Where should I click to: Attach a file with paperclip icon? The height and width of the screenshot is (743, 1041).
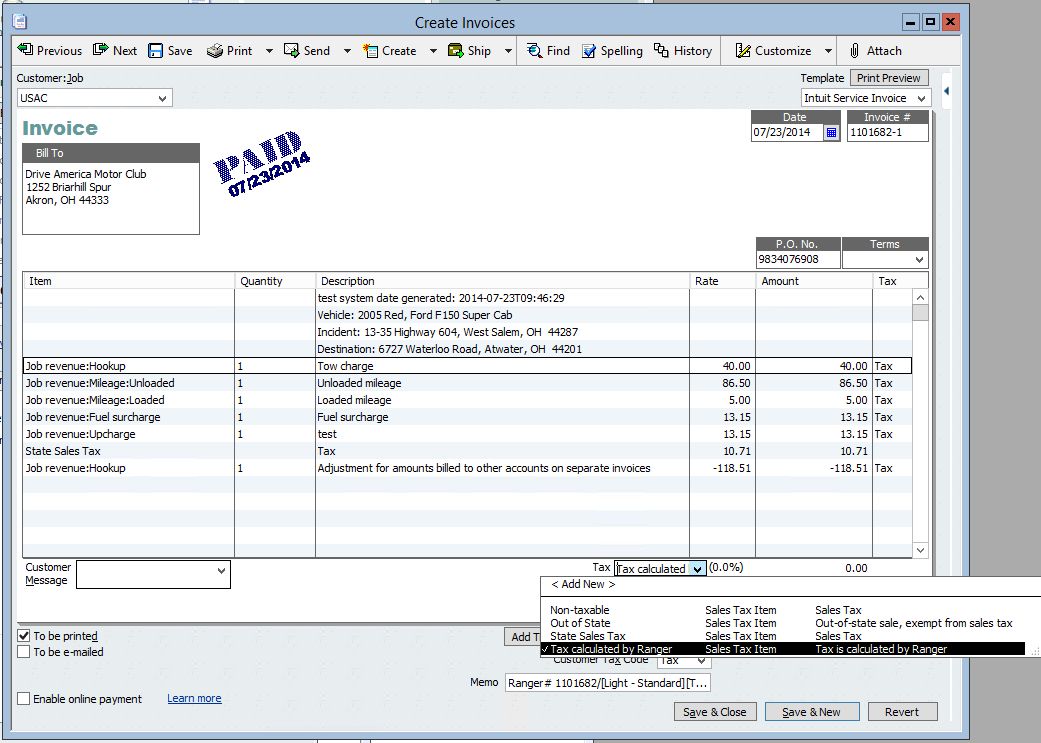tap(855, 51)
